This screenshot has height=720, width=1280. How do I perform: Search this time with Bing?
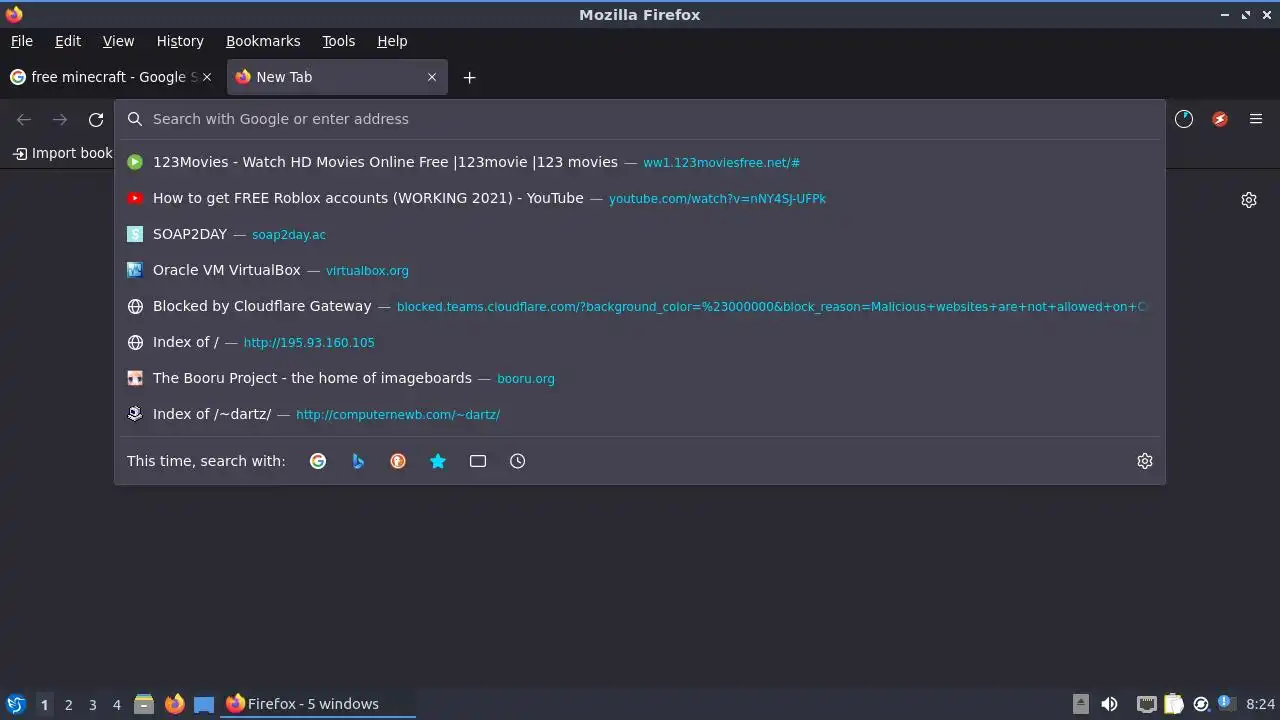pos(358,461)
